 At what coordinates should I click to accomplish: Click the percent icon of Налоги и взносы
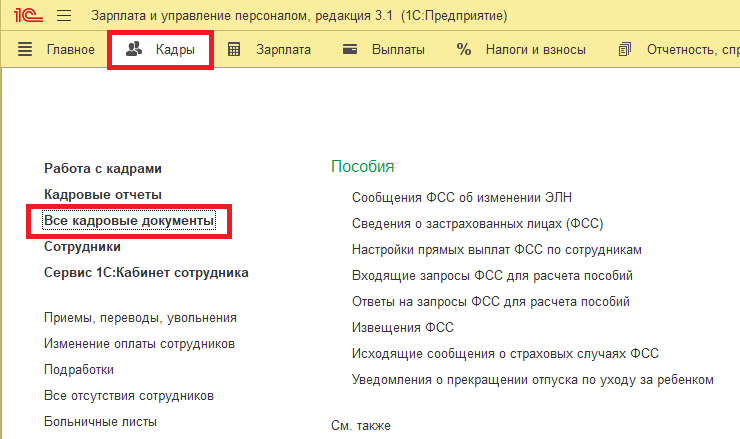point(463,49)
